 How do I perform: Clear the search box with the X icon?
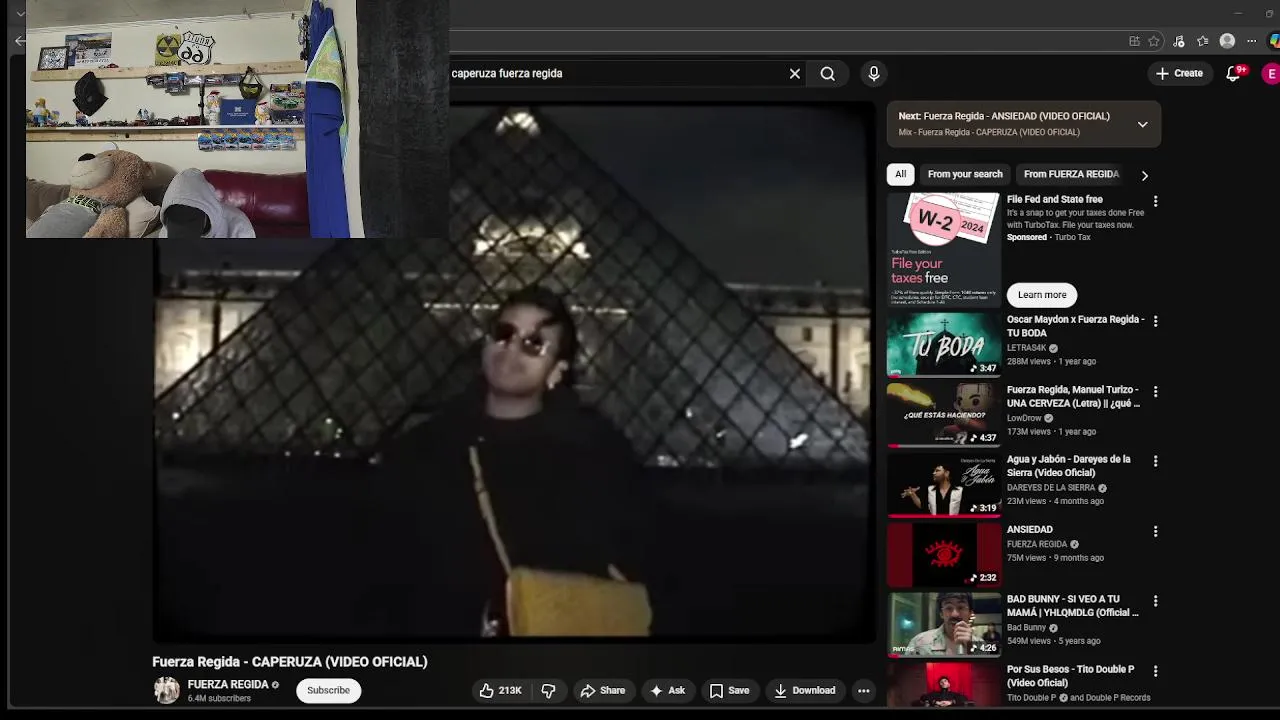(x=795, y=73)
